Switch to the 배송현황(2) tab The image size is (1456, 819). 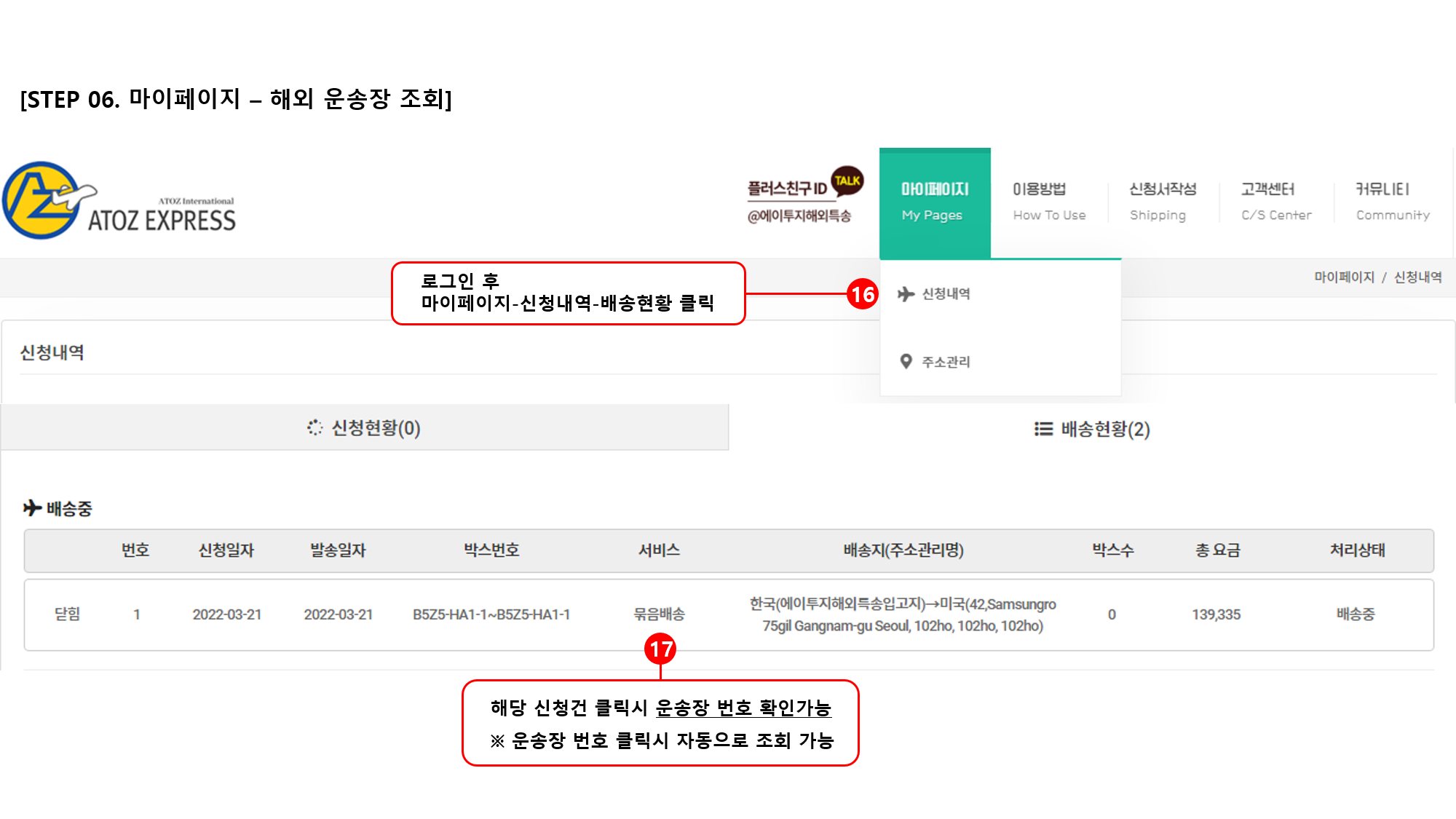pos(1092,430)
